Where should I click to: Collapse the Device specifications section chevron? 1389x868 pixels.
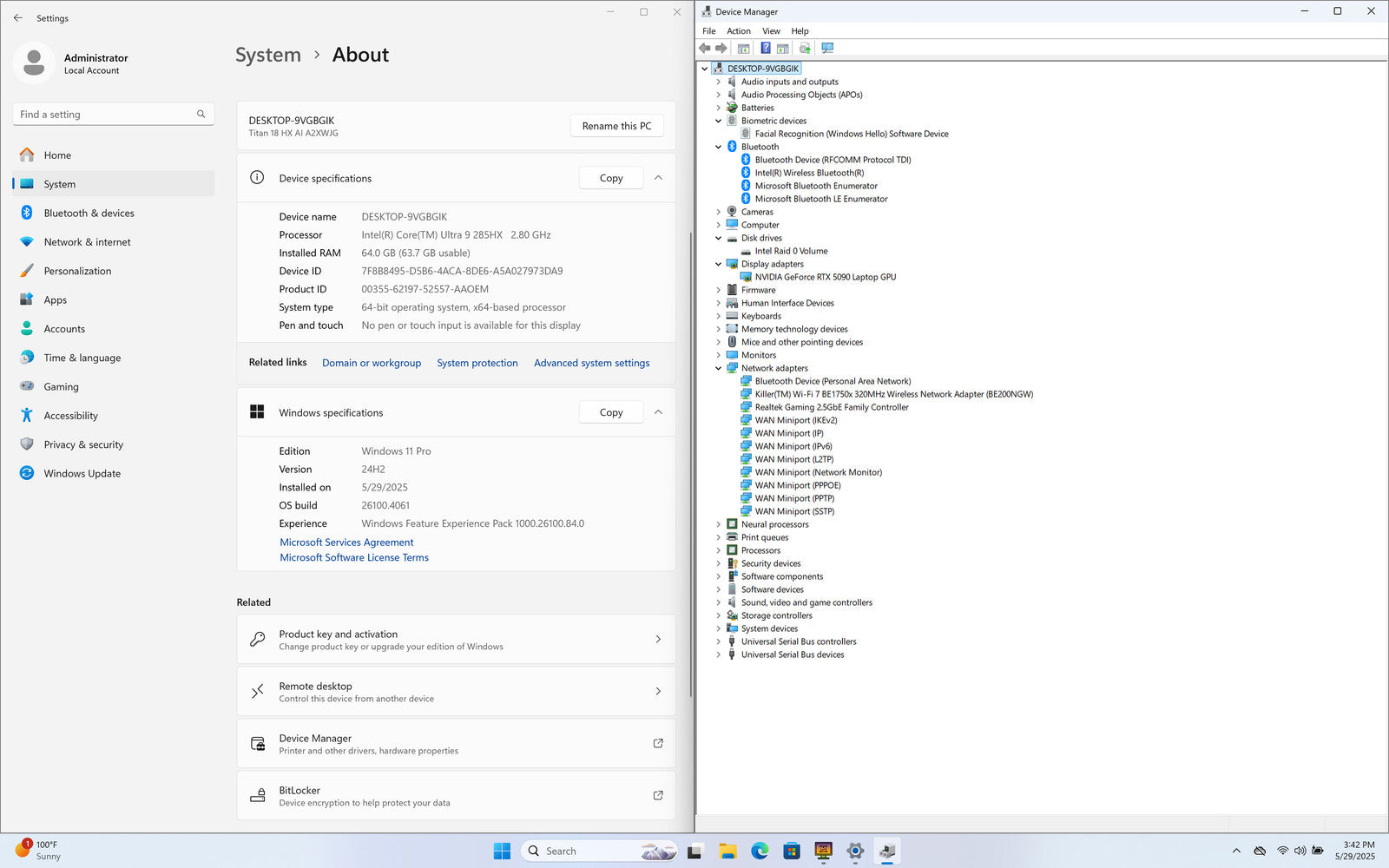pyautogui.click(x=658, y=178)
